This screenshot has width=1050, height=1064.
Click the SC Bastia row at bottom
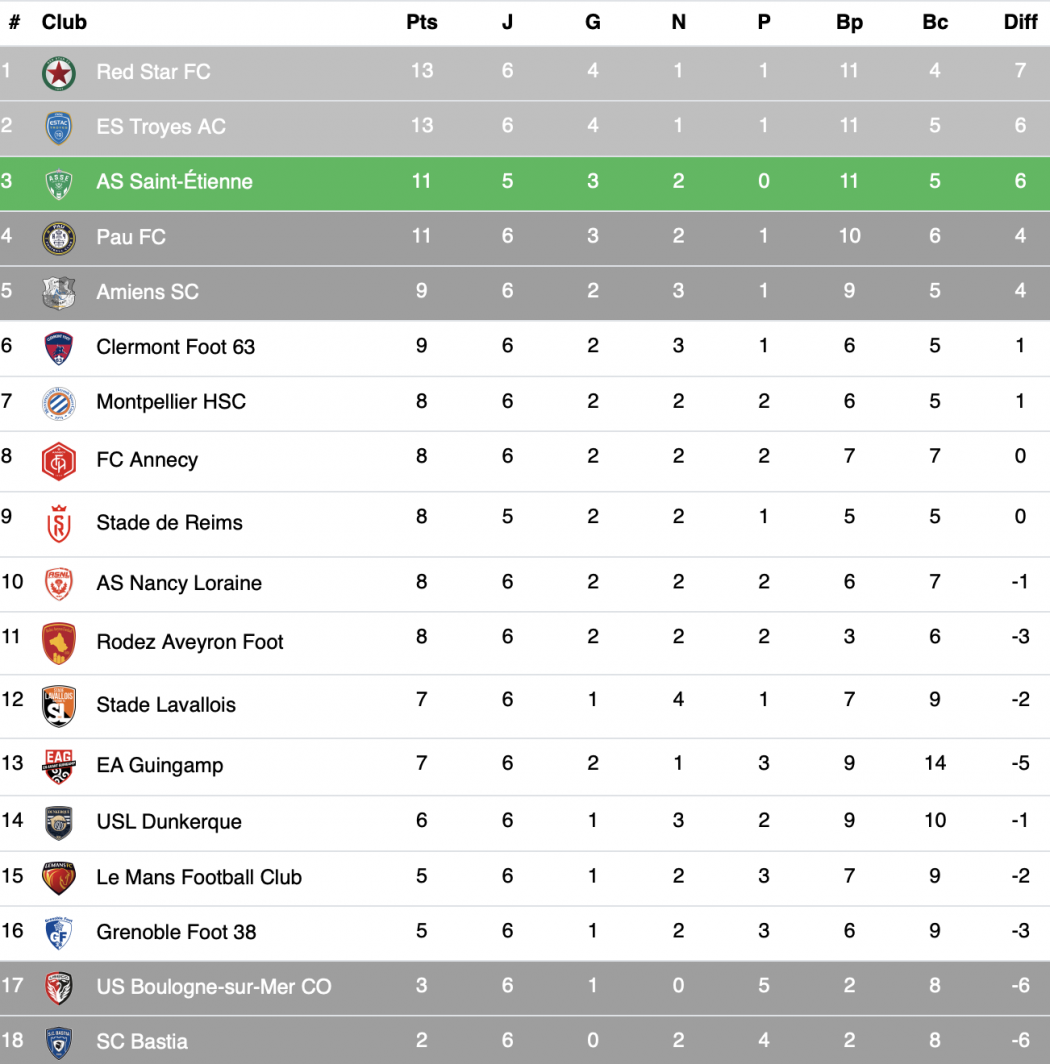[525, 1041]
